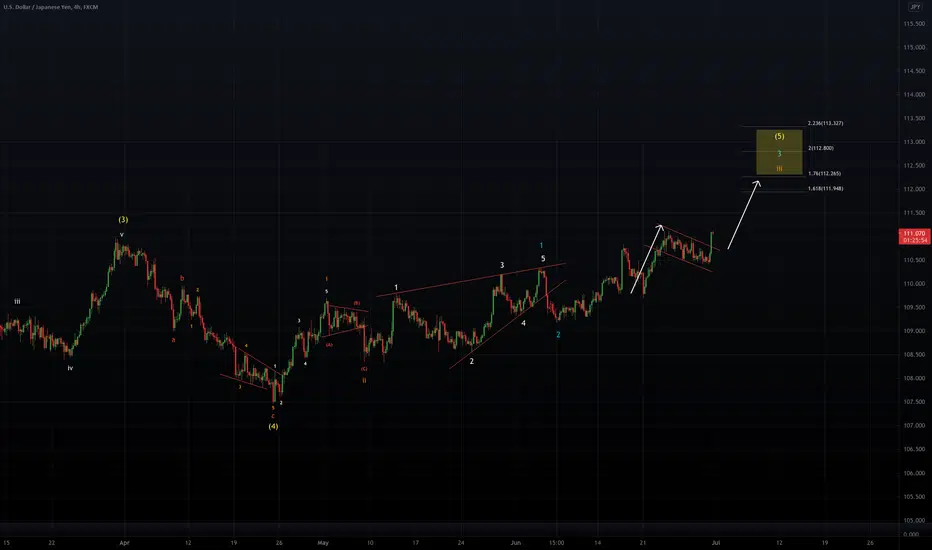Screen dimensions: 932x550
Task: Click the U.S. Dollar / Japanese Yen symbol title
Action: click(x=51, y=7)
